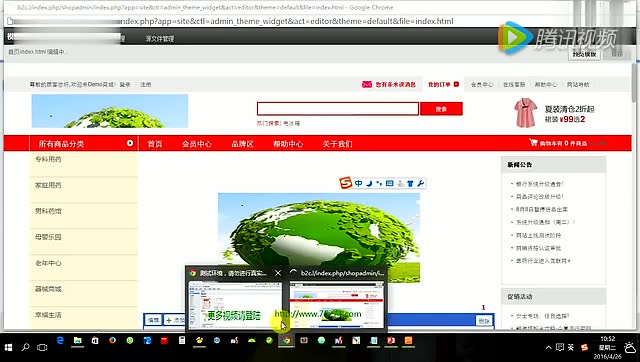640x362 pixels.
Task: Toggle half-moon width on Sogou toolbar
Action: click(x=369, y=183)
